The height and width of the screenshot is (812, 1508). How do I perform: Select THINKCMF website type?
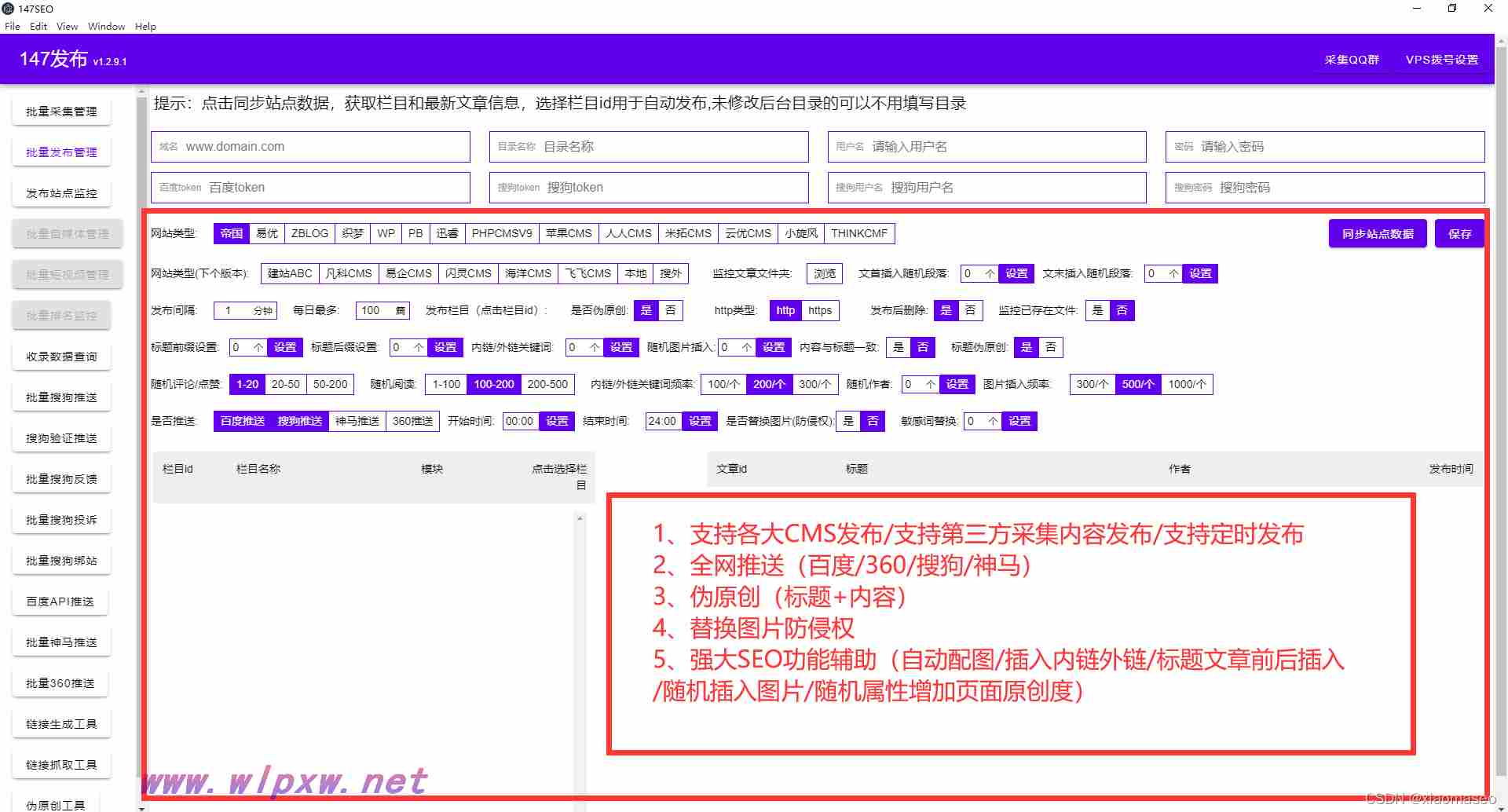859,233
